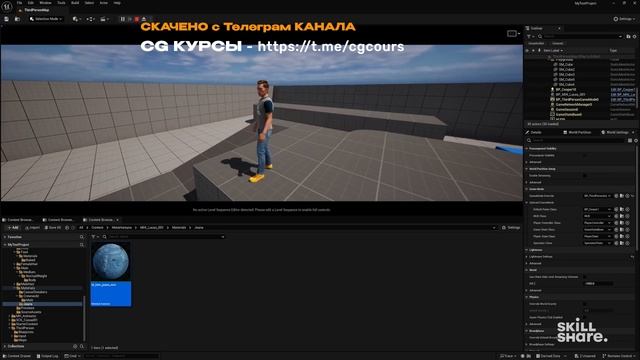
Task: Focus the Outliner search field
Action: click(580, 36)
